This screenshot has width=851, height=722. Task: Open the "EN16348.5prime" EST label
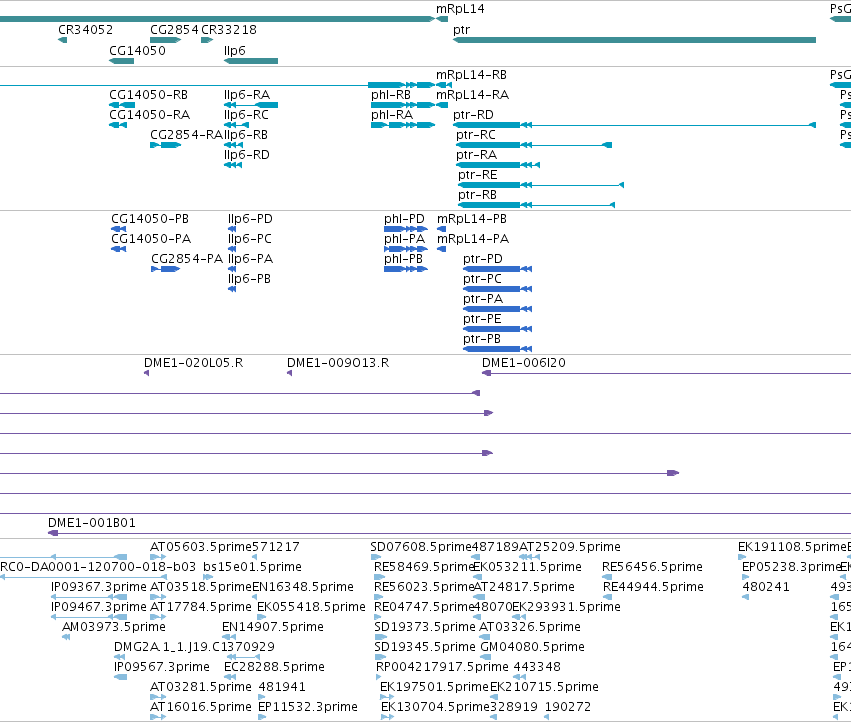click(x=303, y=587)
